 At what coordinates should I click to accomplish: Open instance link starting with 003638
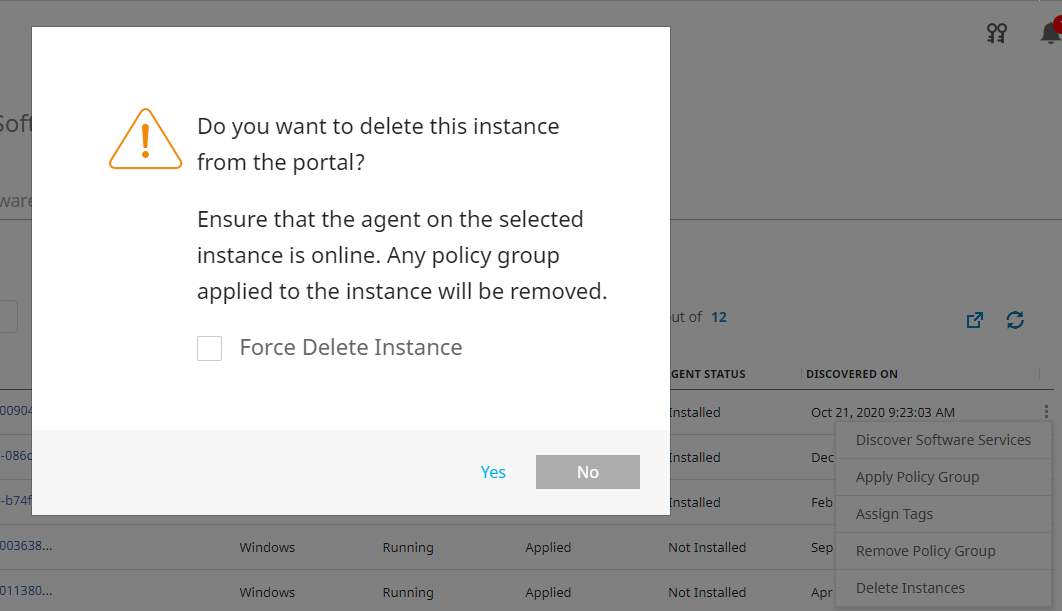tap(26, 547)
